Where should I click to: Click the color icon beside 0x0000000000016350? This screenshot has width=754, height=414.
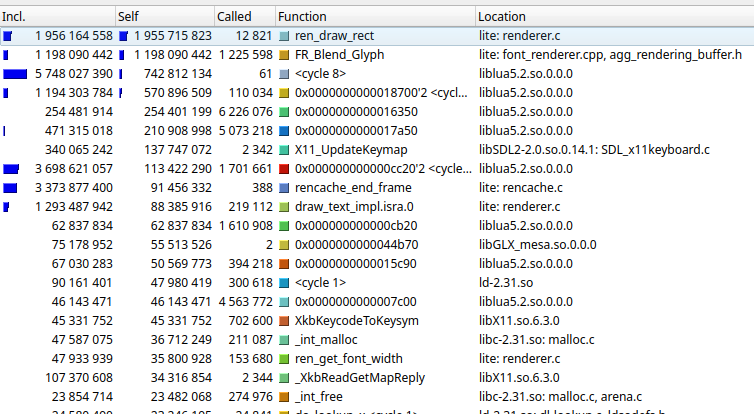284,112
